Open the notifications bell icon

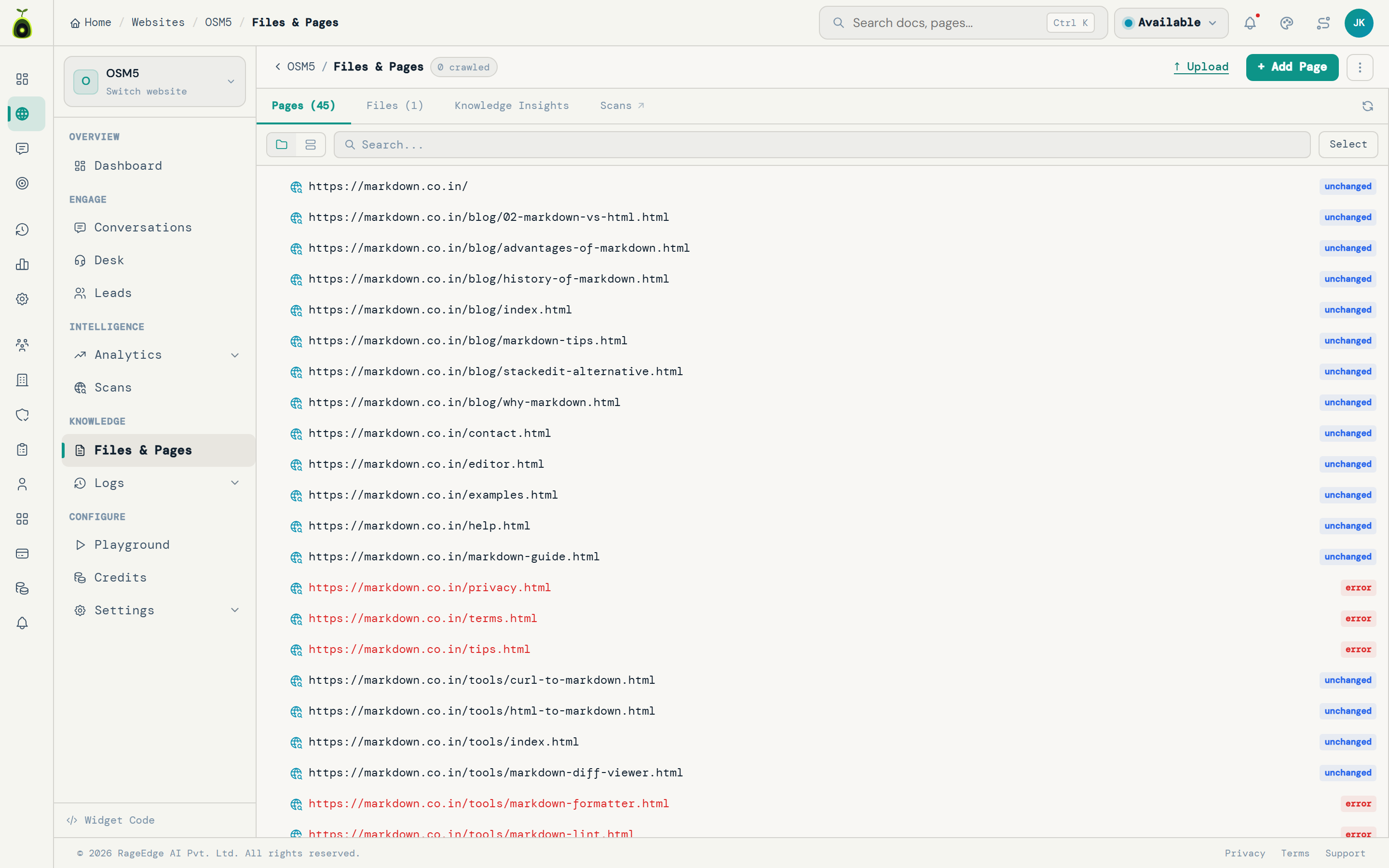(1250, 23)
